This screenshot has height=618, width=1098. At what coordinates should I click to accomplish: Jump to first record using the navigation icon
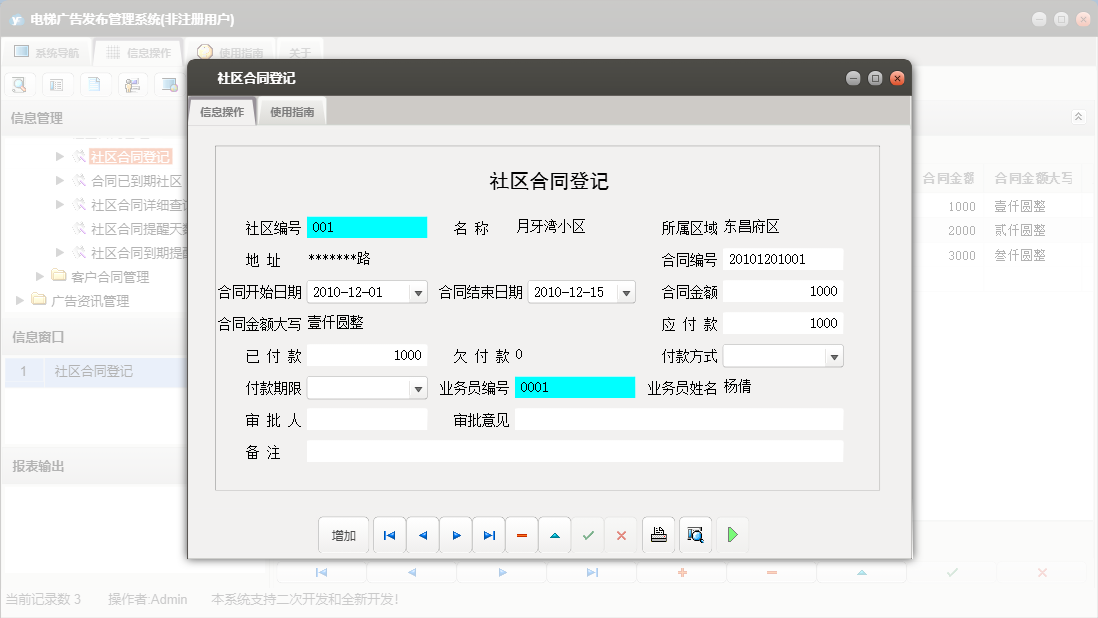[x=389, y=535]
